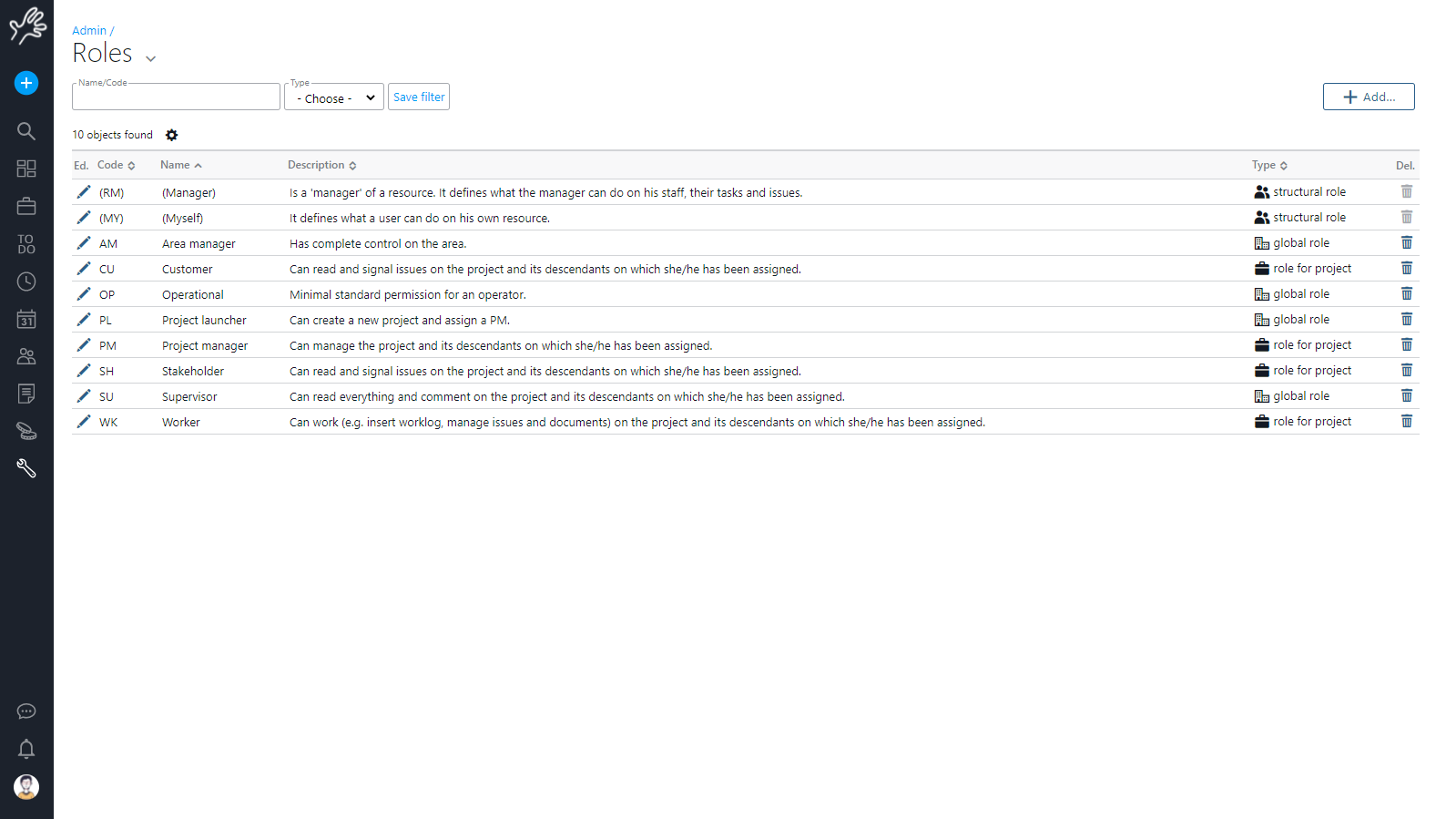Click the blue plus create button in sidebar

[x=26, y=83]
